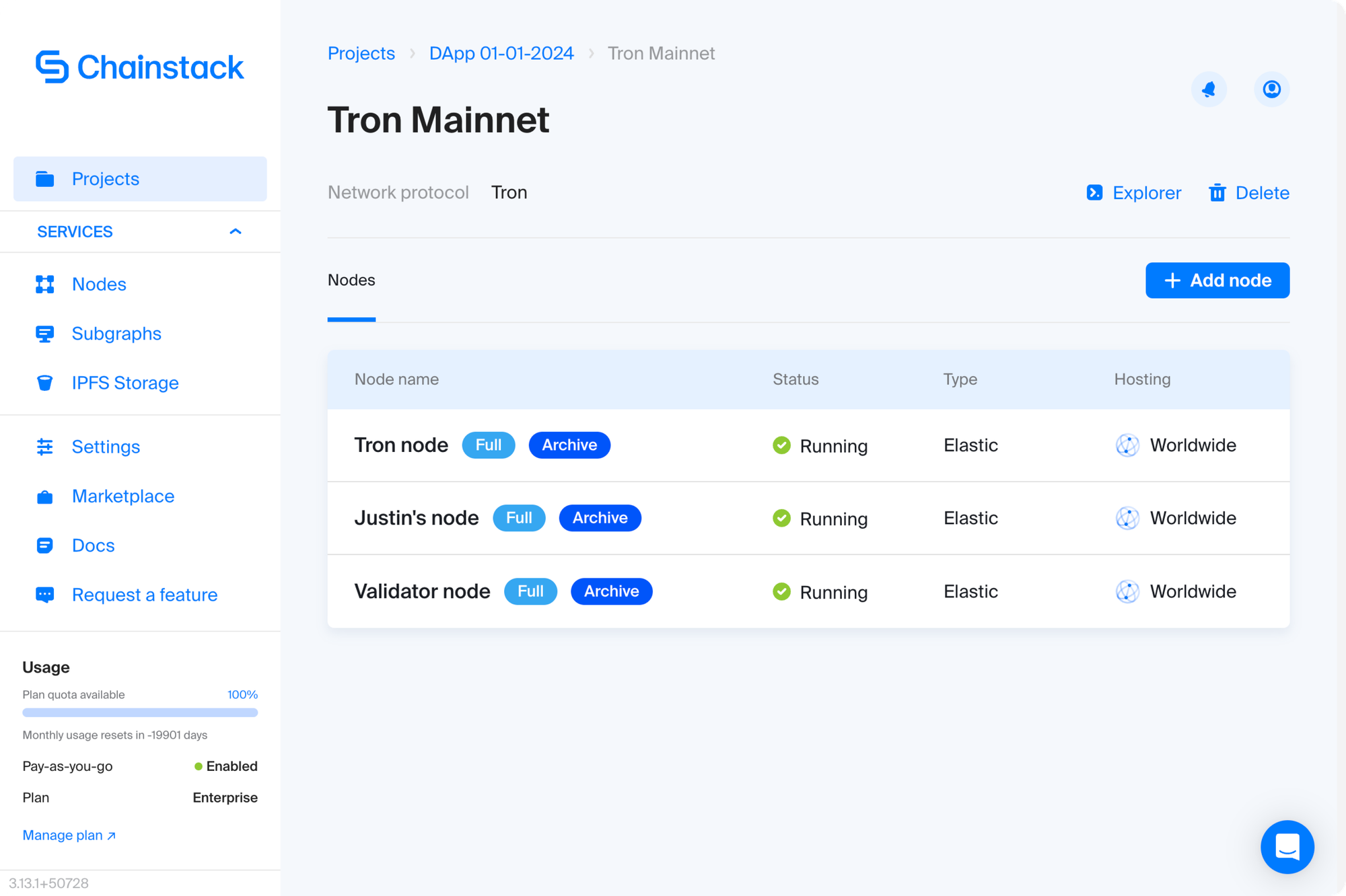Click the Projects breadcrumb link
This screenshot has height=896, width=1346.
(x=361, y=53)
